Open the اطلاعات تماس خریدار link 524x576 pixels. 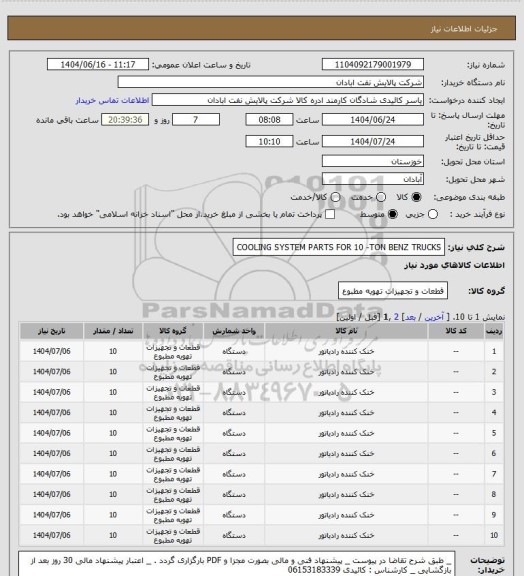coord(112,100)
